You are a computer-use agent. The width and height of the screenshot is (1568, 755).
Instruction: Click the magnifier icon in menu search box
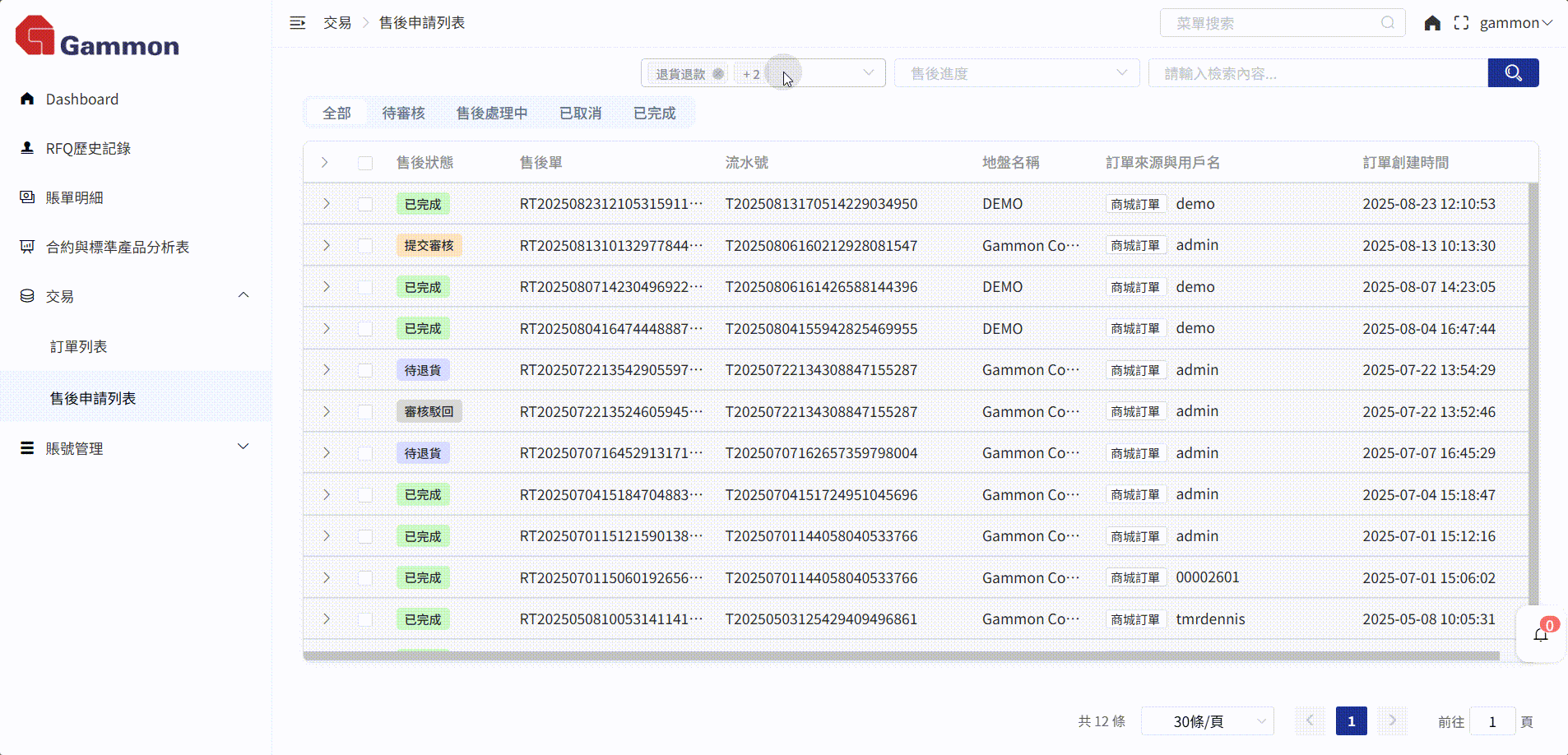[1388, 23]
